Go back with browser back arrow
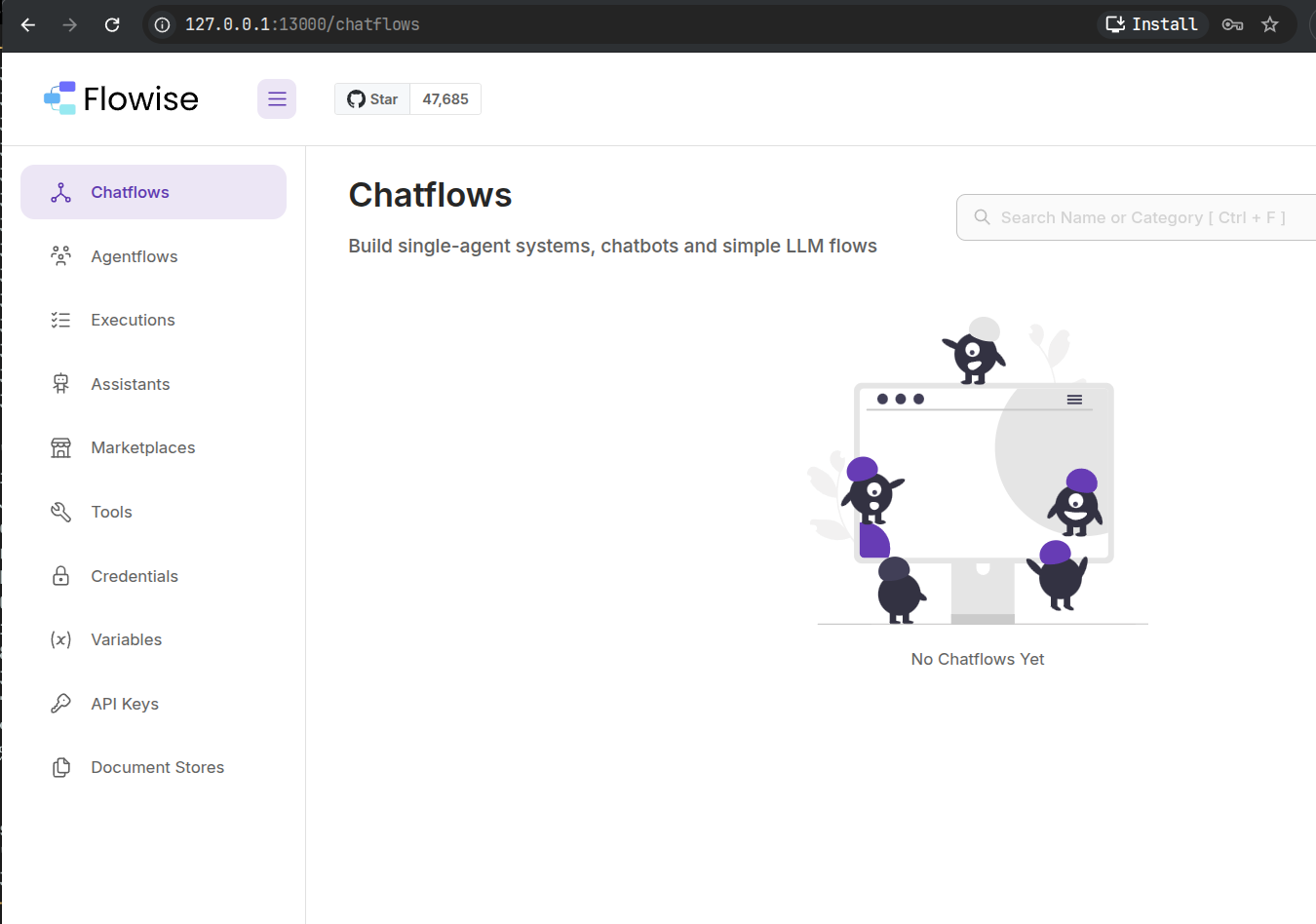The image size is (1316, 924). [28, 25]
